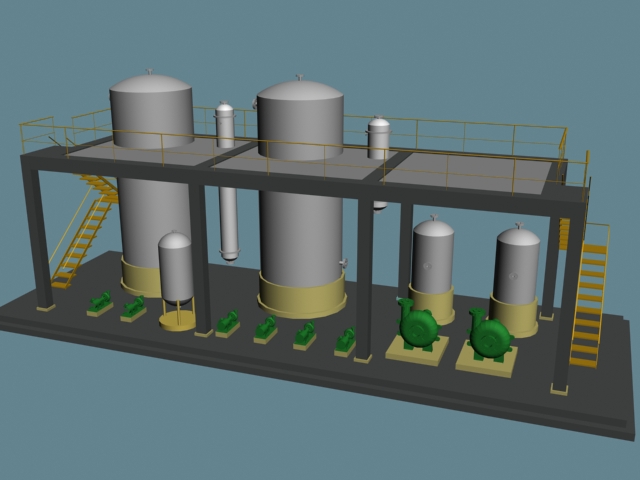The image size is (640, 480).
Task: Select the large center storage tank
Action: pyautogui.click(x=301, y=196)
